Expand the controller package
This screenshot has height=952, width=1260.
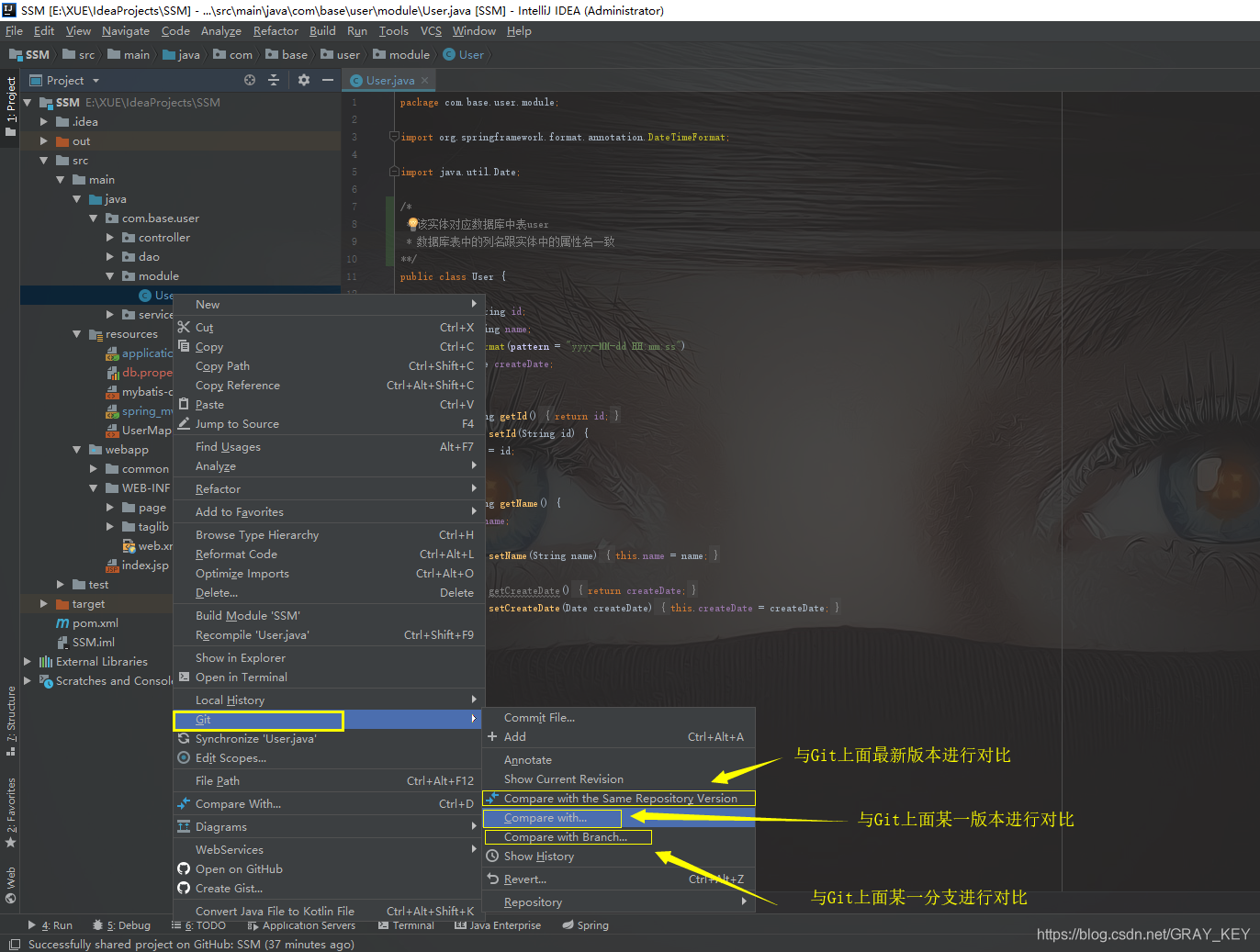110,238
